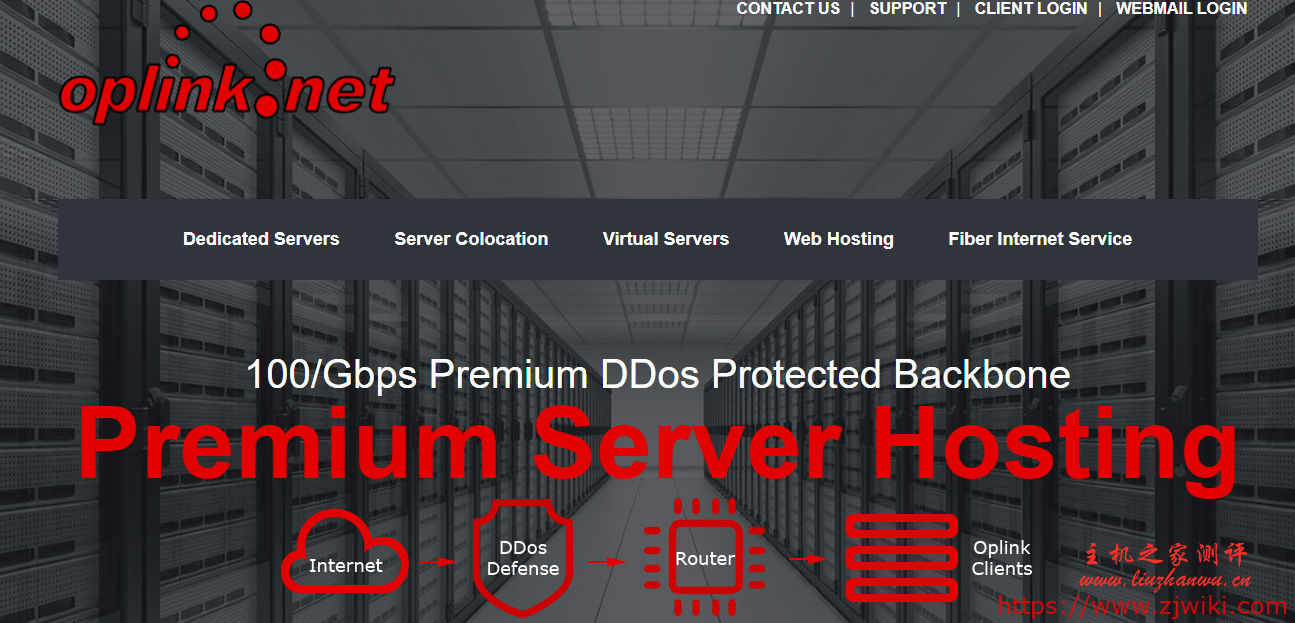Viewport: 1295px width, 623px height.
Task: Select Web Hosting in navigation bar
Action: 838,239
